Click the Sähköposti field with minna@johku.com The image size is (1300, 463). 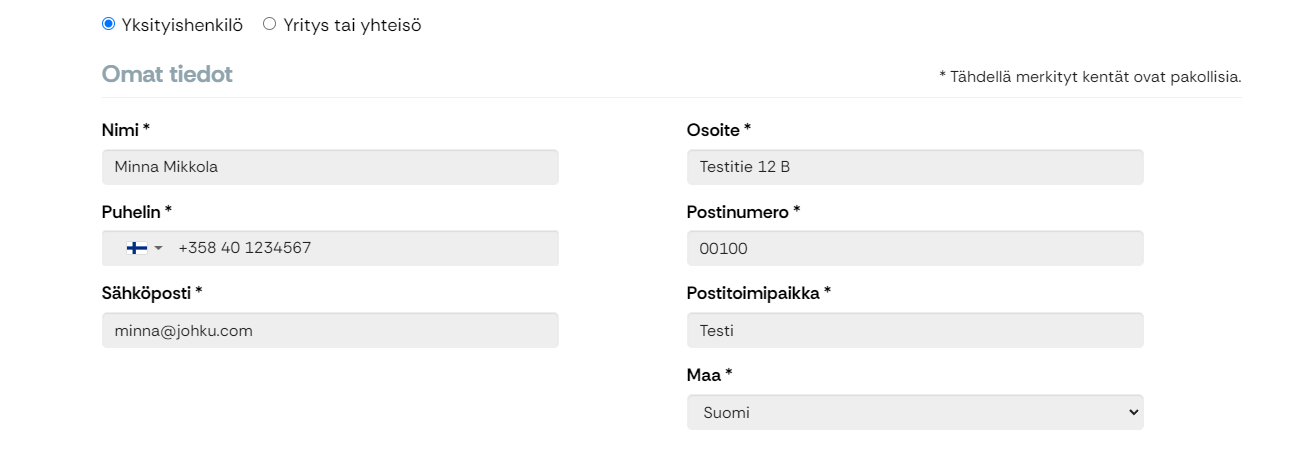[330, 330]
